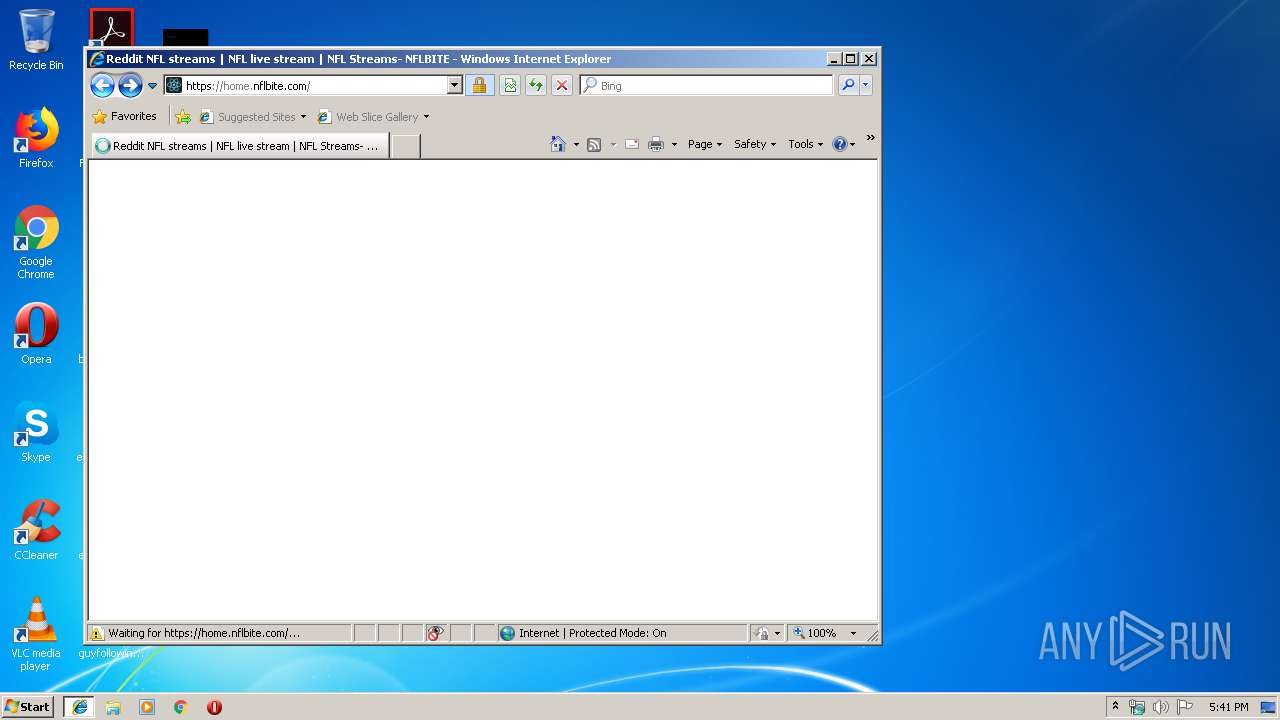Select the Recycle Bin desktop icon
Screen dimensions: 1280x720
pos(36,41)
